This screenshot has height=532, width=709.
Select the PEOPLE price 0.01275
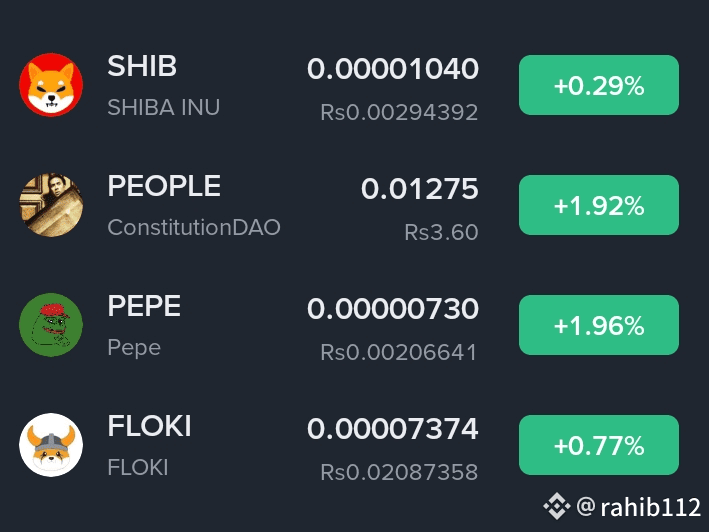coord(420,188)
